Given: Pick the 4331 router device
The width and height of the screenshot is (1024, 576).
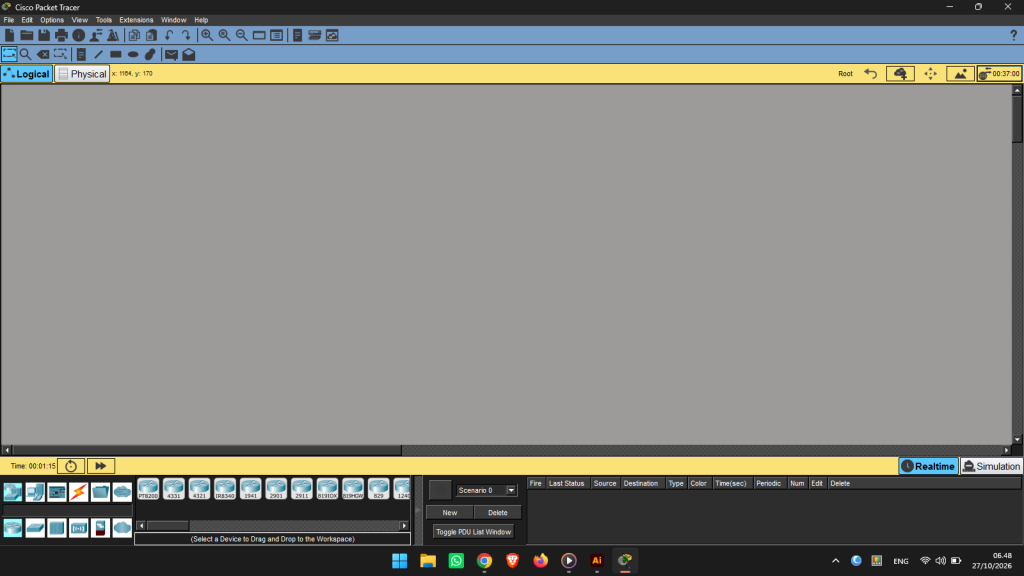Looking at the screenshot, I should click(174, 489).
